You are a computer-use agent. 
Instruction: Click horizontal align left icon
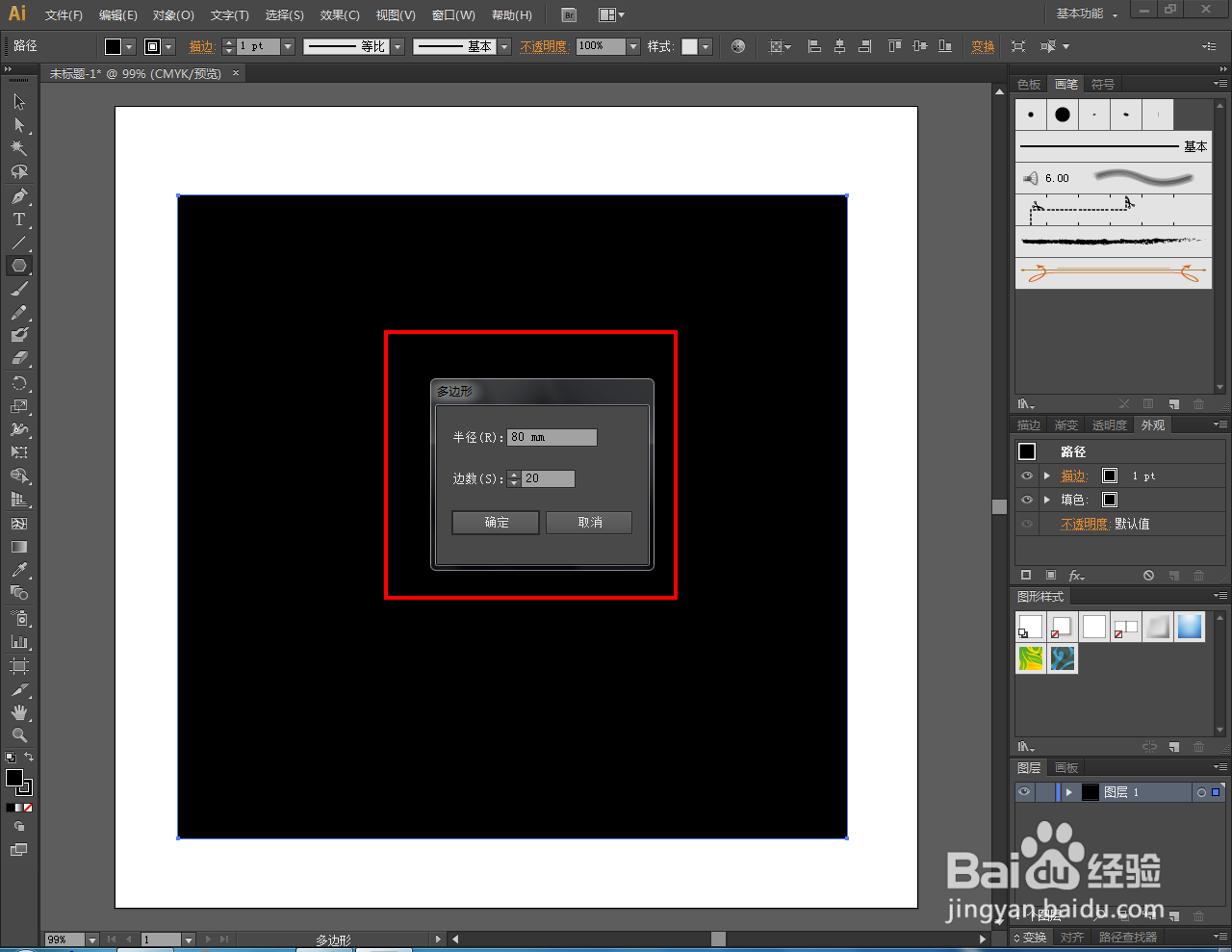(814, 46)
